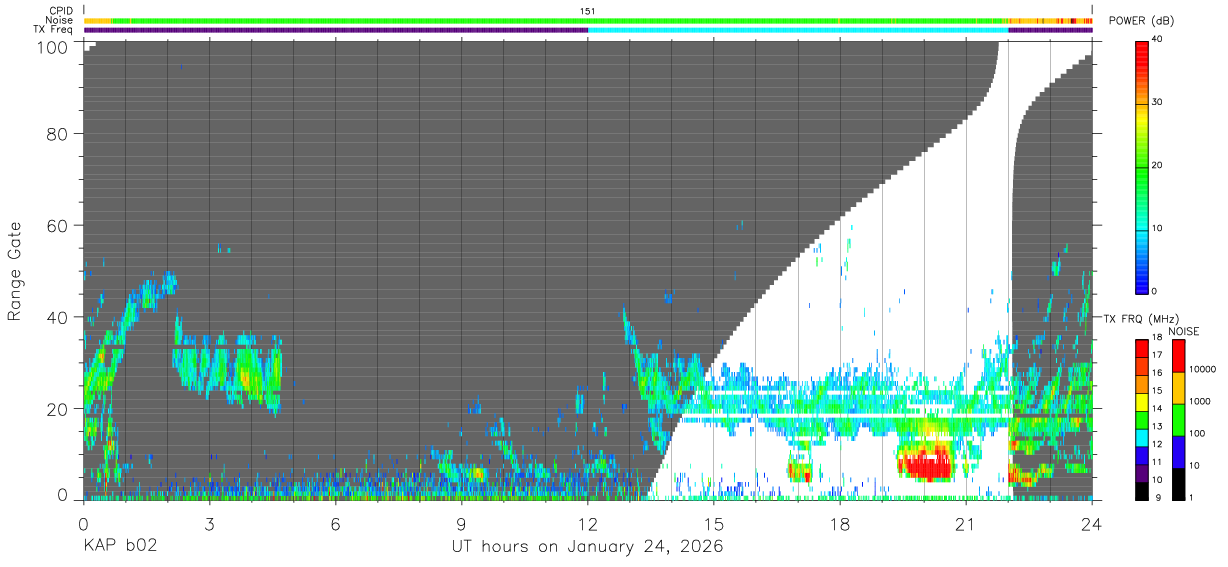The width and height of the screenshot is (1228, 567).
Task: Pick the green middle of the POWER colorbar
Action: (x=1143, y=166)
